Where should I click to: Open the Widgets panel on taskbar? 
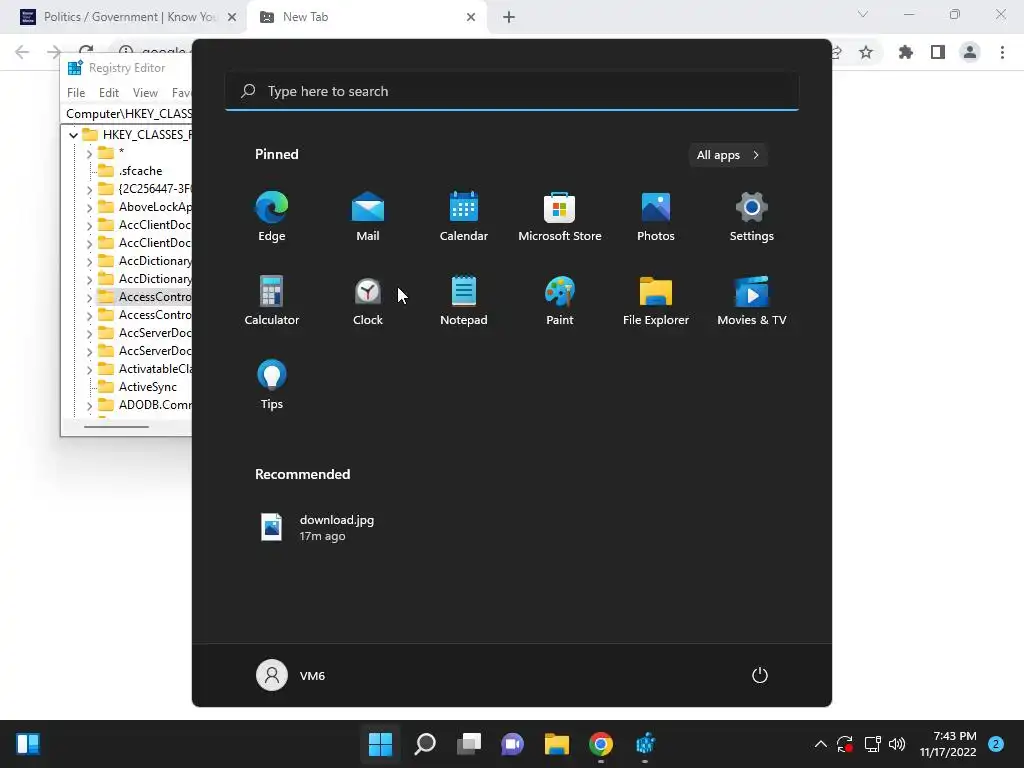(28, 744)
